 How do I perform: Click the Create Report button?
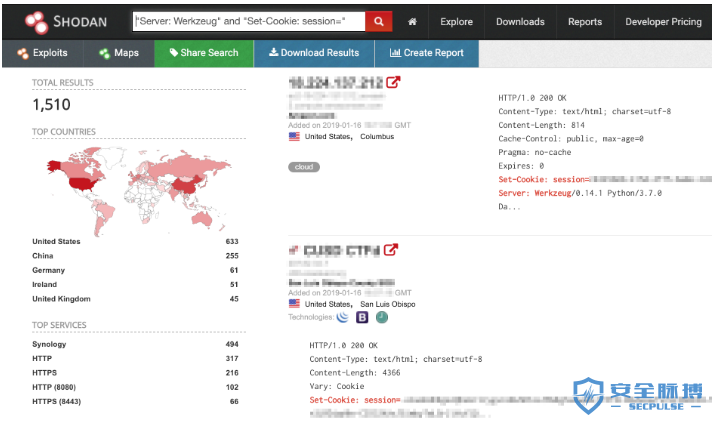(x=427, y=53)
